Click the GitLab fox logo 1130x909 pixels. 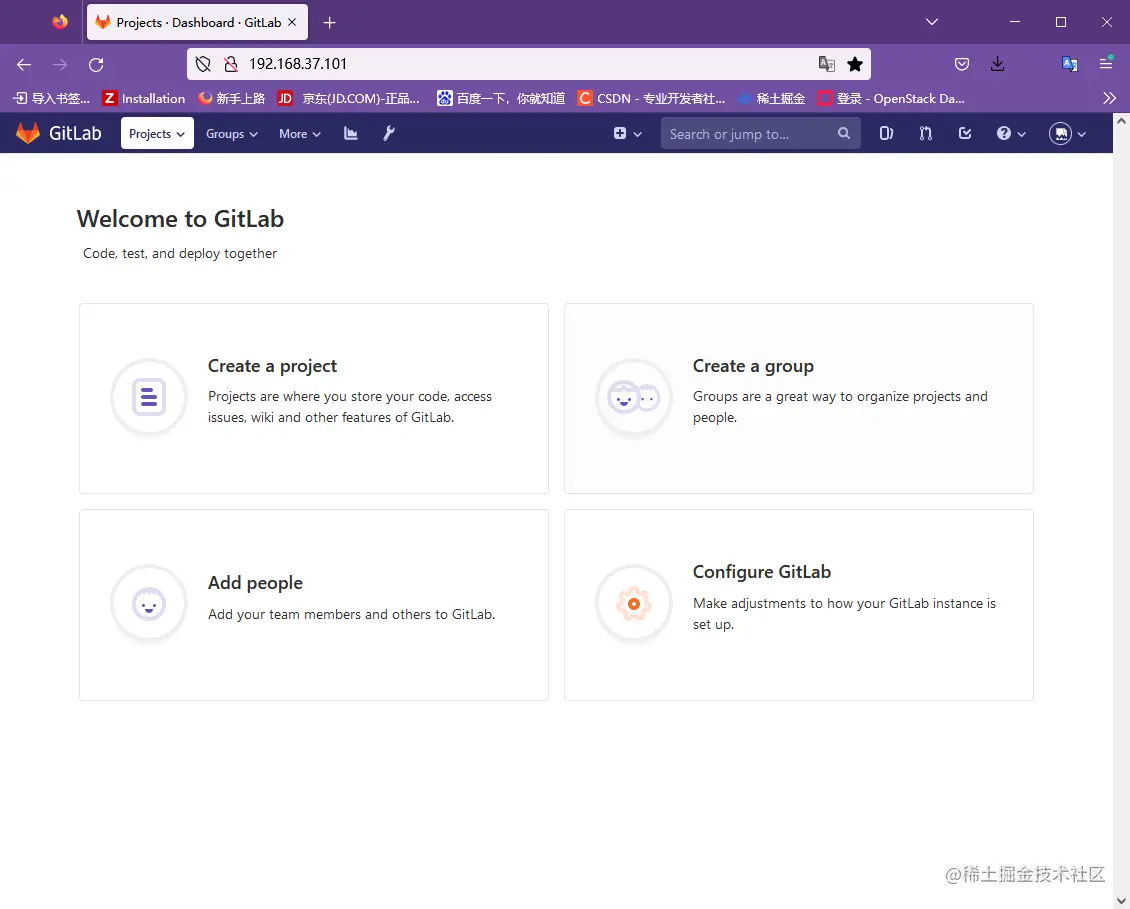pos(28,133)
